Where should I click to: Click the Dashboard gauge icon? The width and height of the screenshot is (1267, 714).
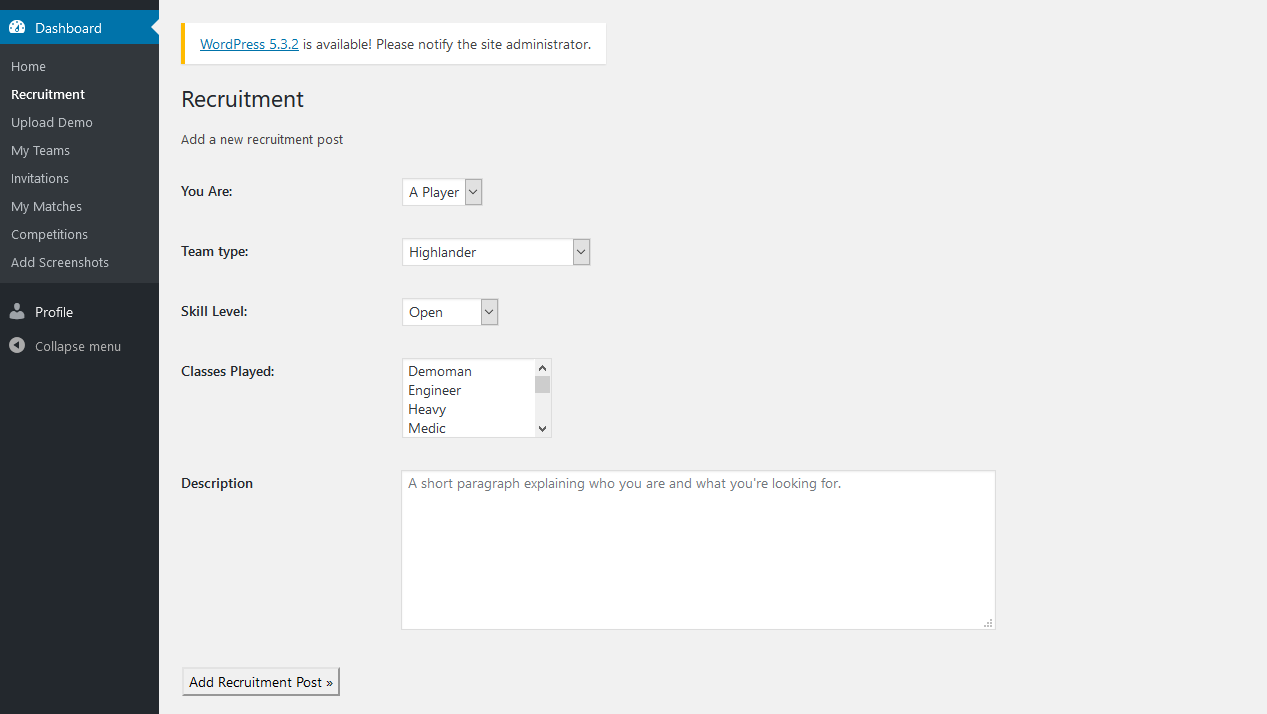tap(17, 28)
